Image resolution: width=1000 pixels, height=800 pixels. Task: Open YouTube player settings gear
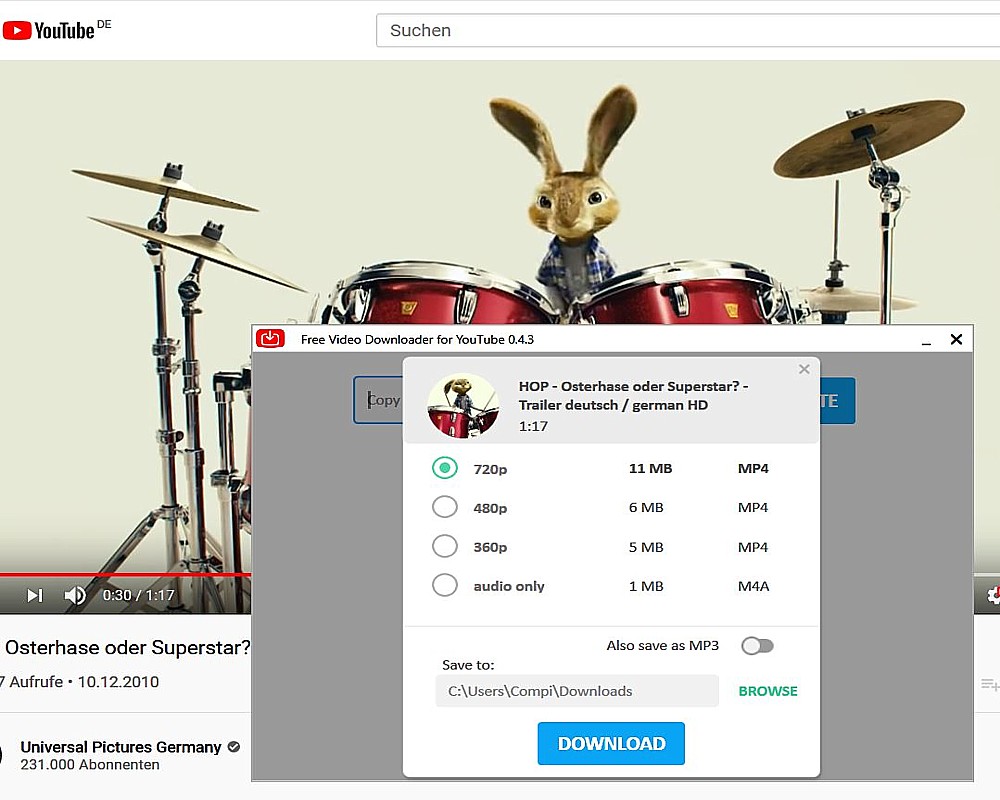pyautogui.click(x=994, y=595)
